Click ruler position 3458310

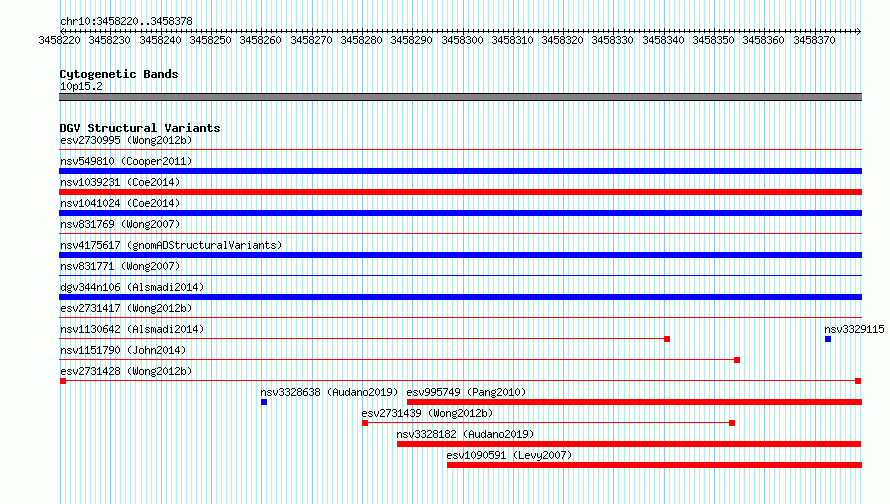pos(513,40)
